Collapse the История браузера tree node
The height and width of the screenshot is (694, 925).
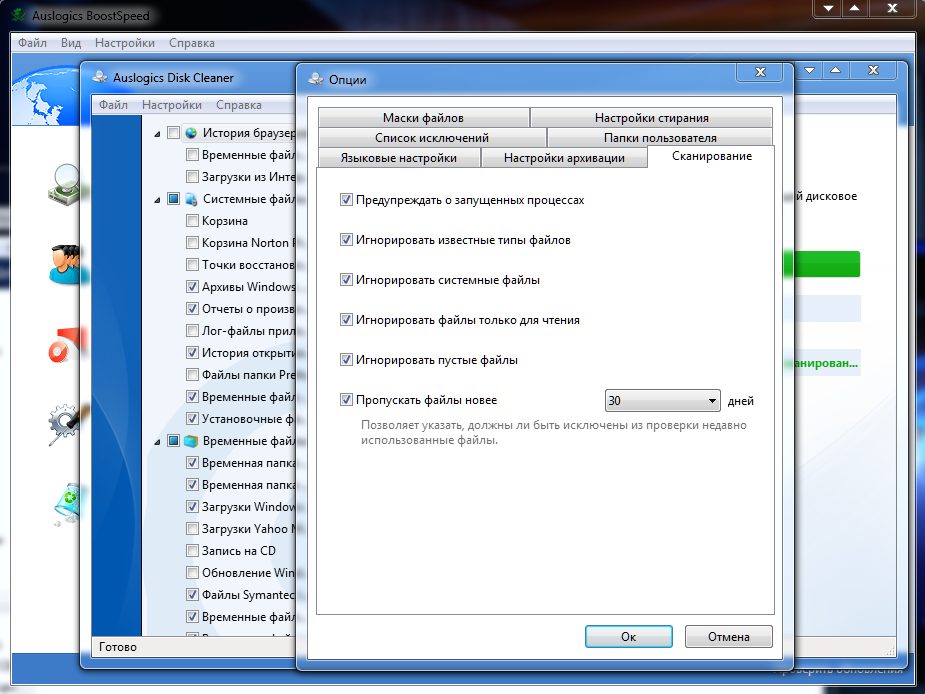pyautogui.click(x=158, y=135)
